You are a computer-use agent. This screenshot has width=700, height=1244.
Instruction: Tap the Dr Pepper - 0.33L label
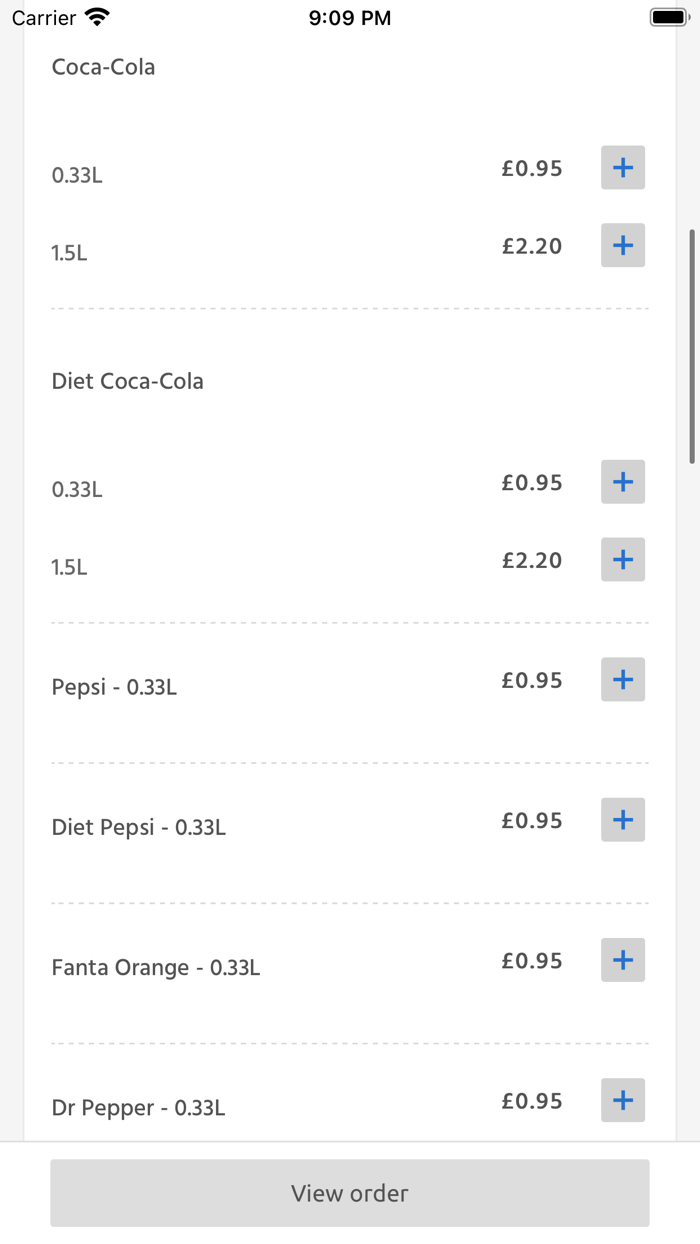click(139, 1107)
